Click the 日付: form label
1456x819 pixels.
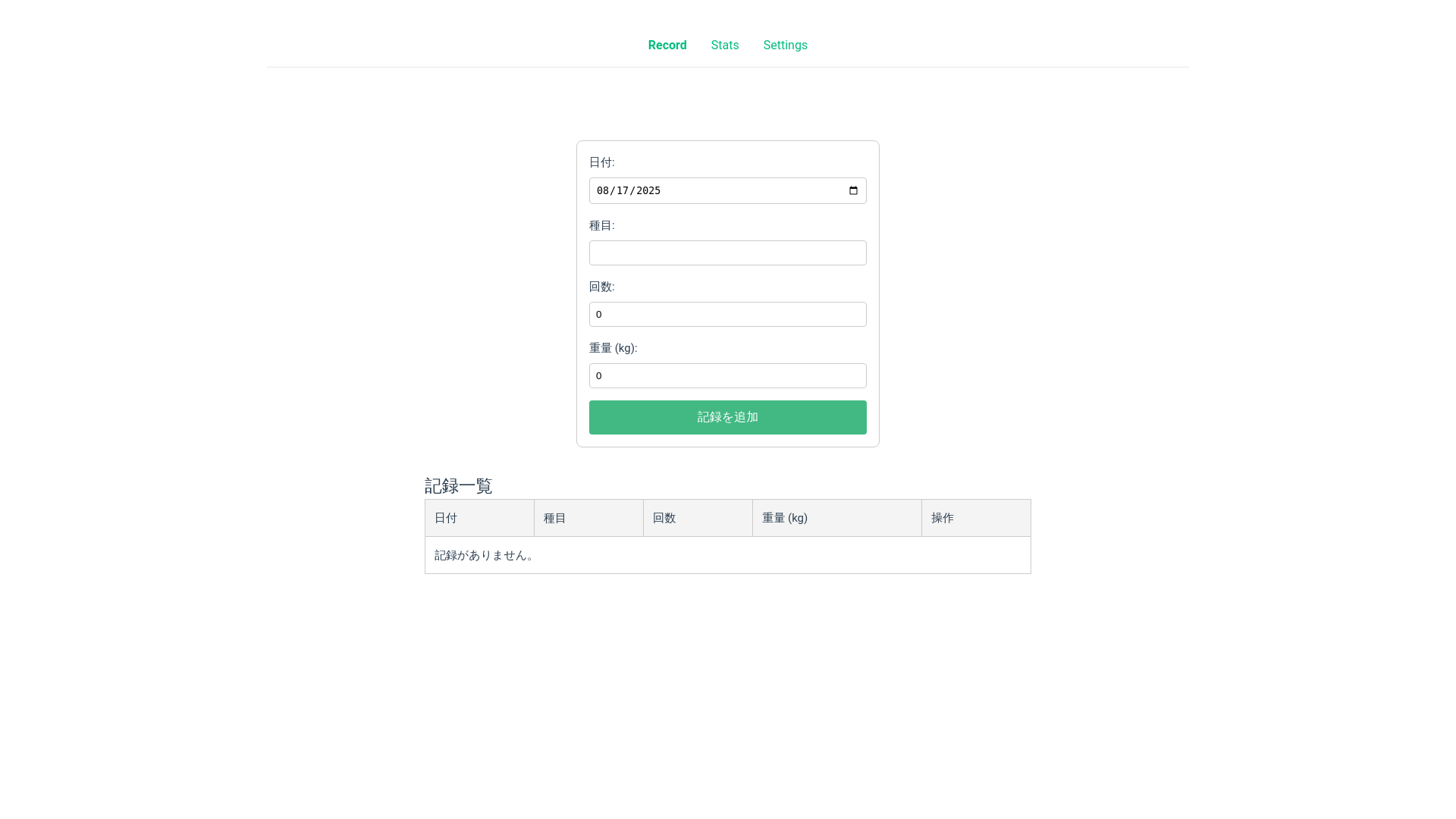(602, 162)
